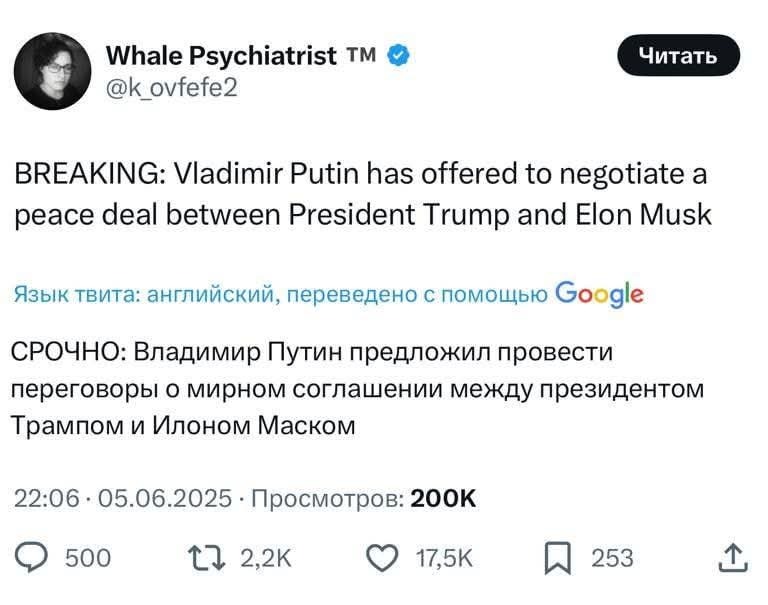
Task: Click the original English BREAKING tweet text
Action: [x=362, y=195]
